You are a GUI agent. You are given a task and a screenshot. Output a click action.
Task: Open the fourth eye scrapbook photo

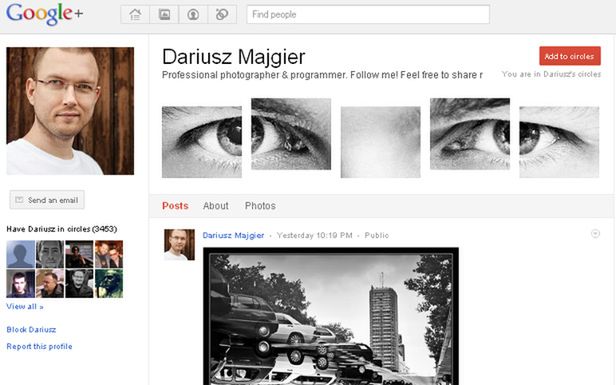470,134
